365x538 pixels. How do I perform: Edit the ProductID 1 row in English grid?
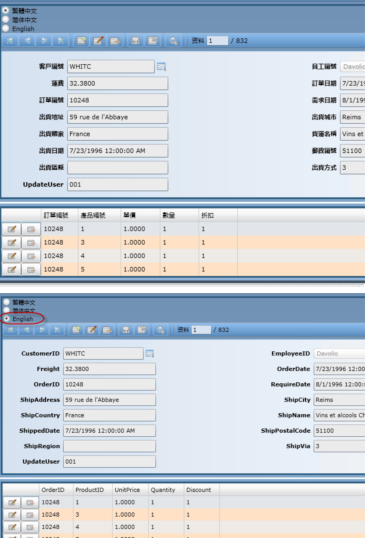click(x=12, y=503)
